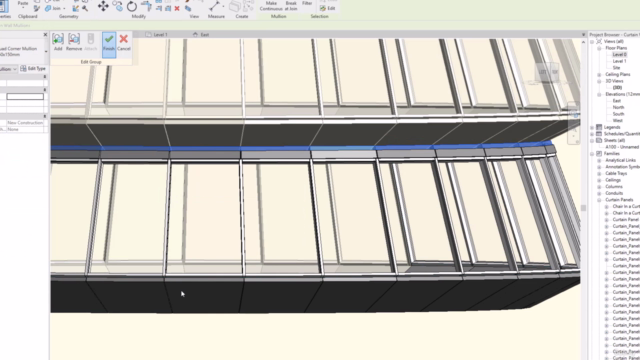640x360 pixels.
Task: Collapse the Curtain Panels family
Action: coord(599,200)
